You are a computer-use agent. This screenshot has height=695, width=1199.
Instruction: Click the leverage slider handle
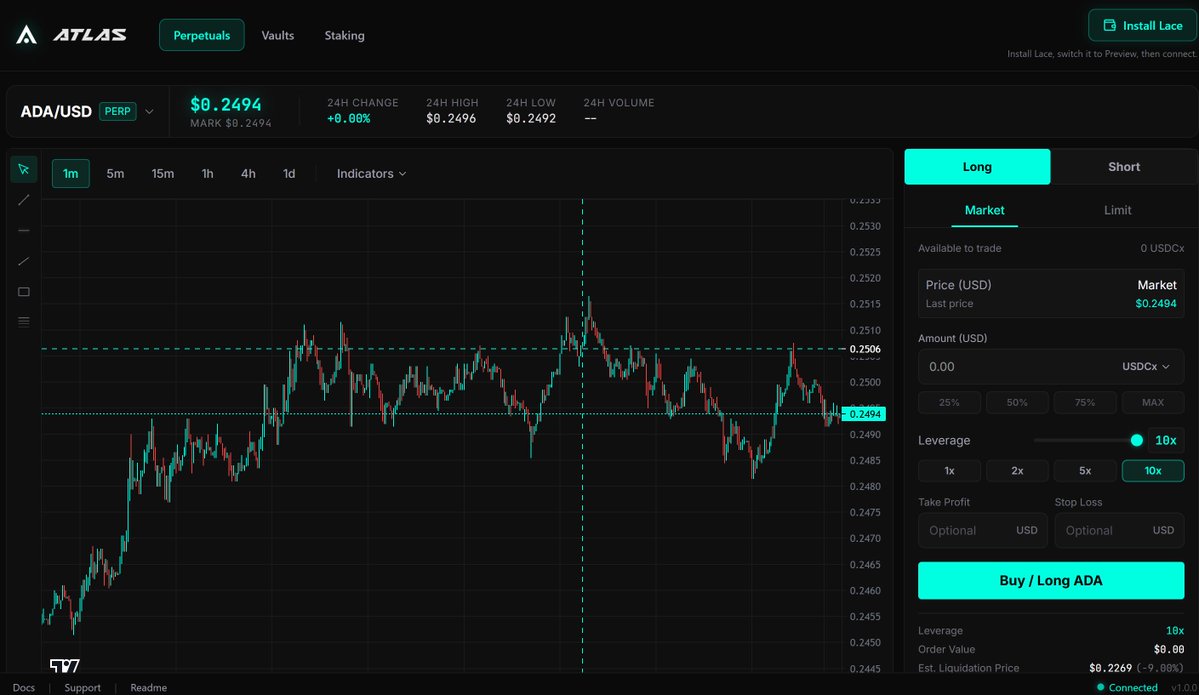(x=1136, y=440)
